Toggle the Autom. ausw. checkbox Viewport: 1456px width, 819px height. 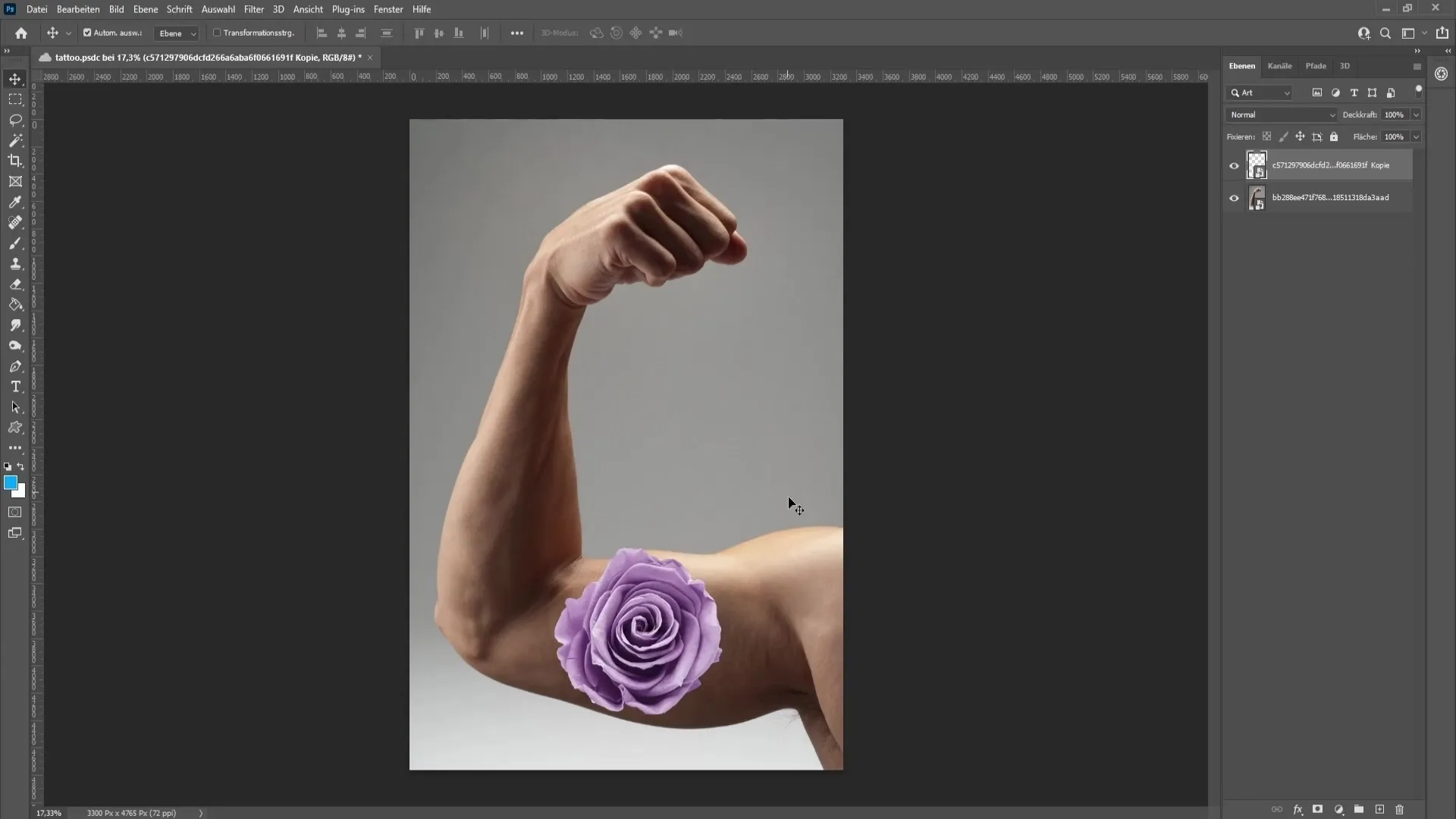click(87, 33)
